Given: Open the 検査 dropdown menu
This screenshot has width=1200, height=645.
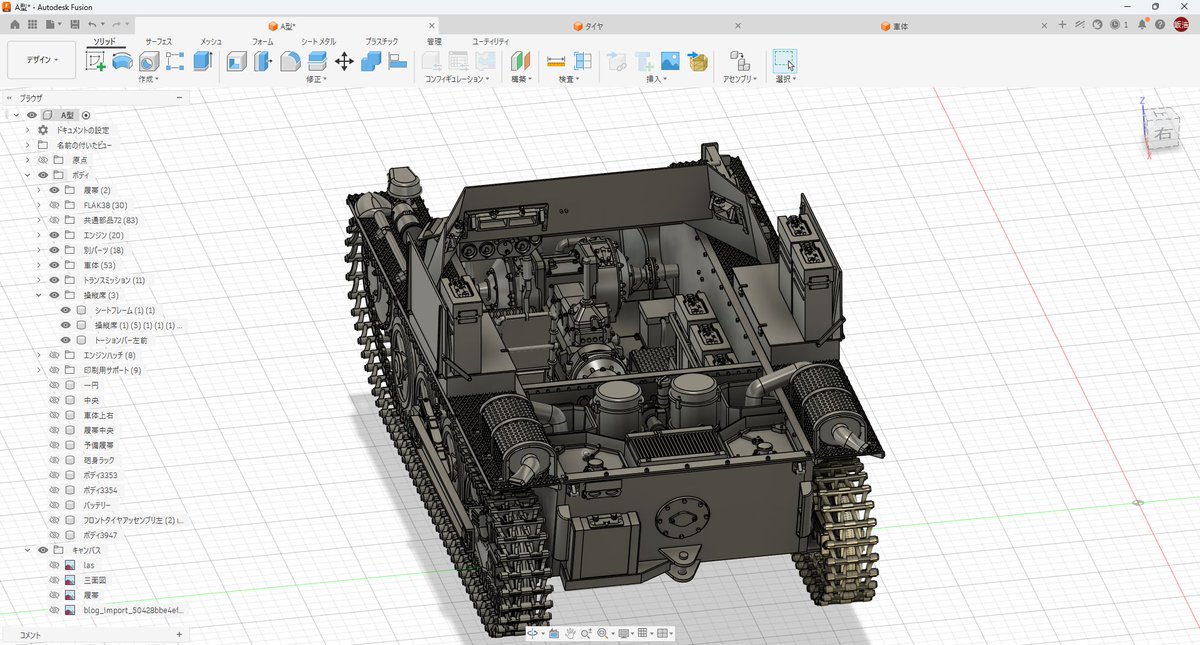Looking at the screenshot, I should pyautogui.click(x=569, y=79).
